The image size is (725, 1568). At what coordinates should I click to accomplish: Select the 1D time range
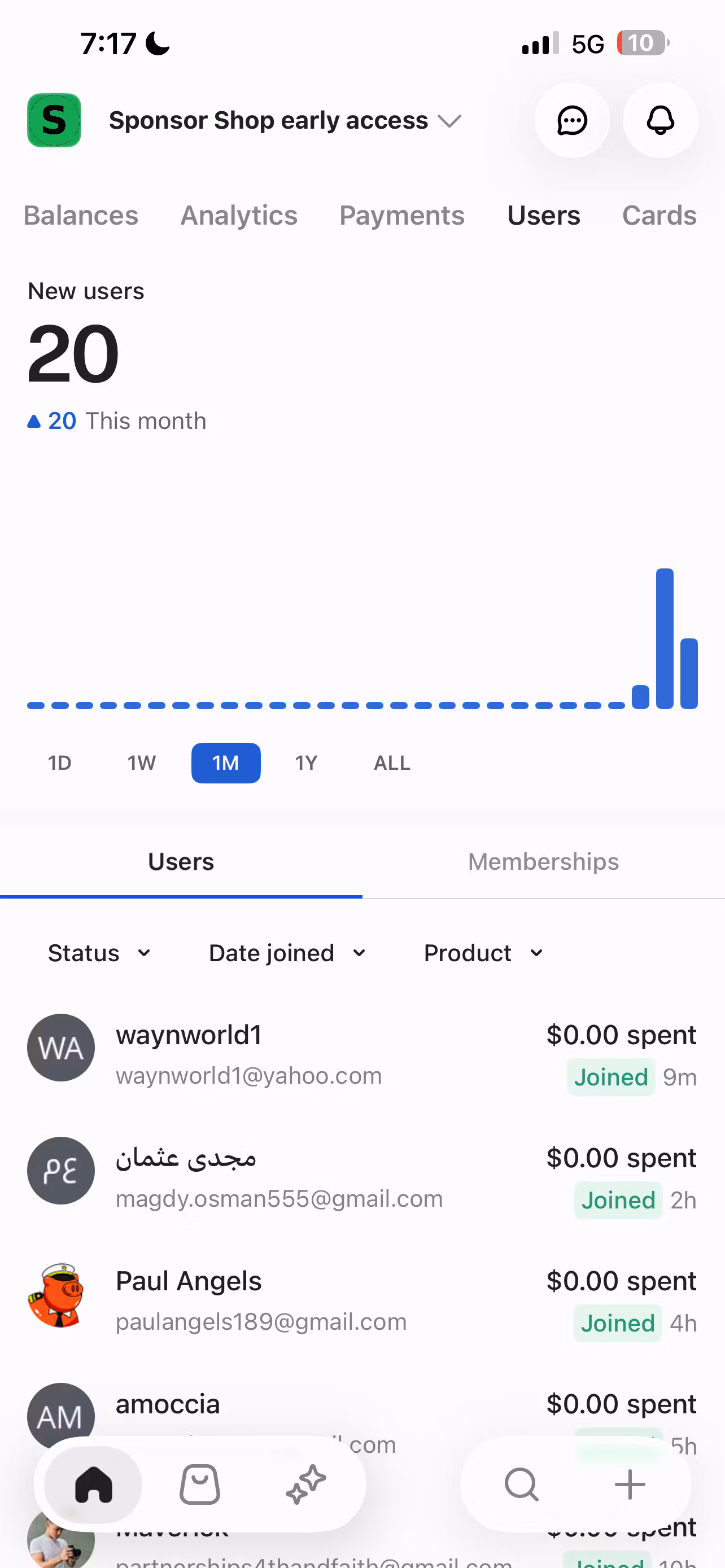coord(60,763)
